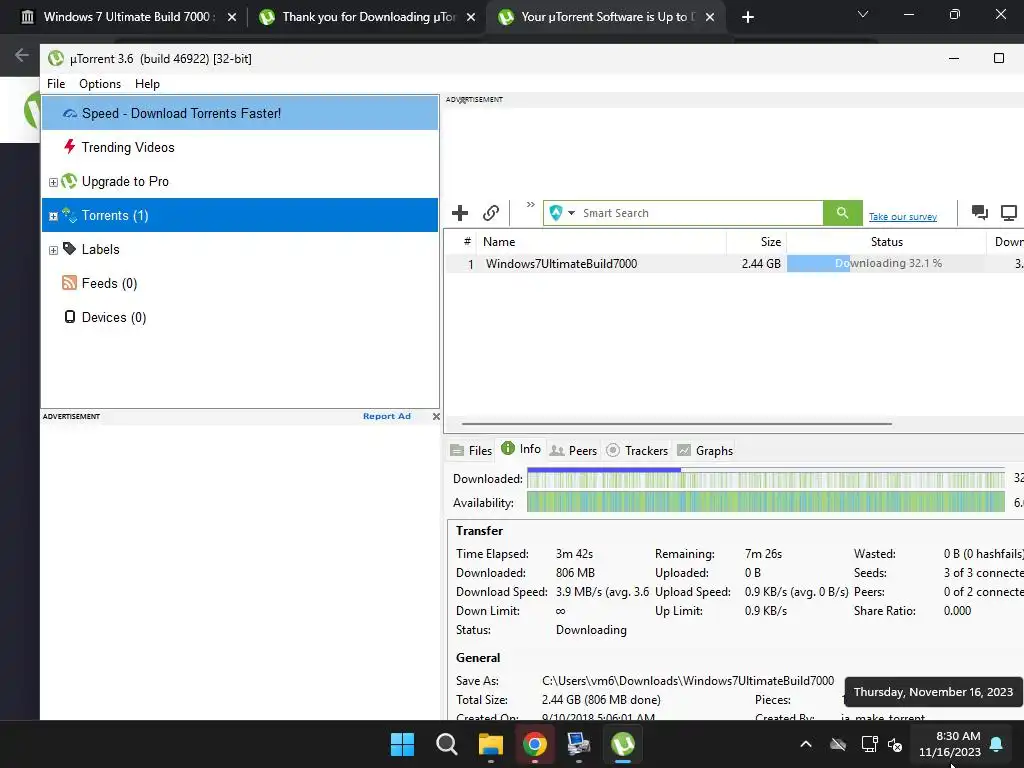Viewport: 1024px width, 768px height.
Task: Click the 2.44 GB size cell
Action: (761, 264)
